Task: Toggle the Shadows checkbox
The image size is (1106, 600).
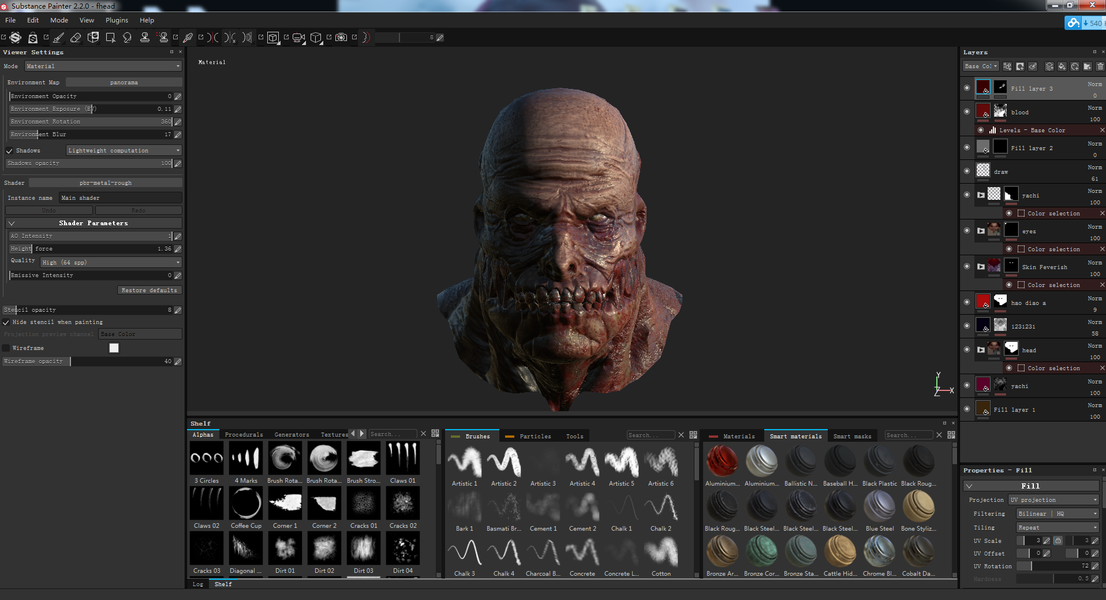Action: [9, 150]
